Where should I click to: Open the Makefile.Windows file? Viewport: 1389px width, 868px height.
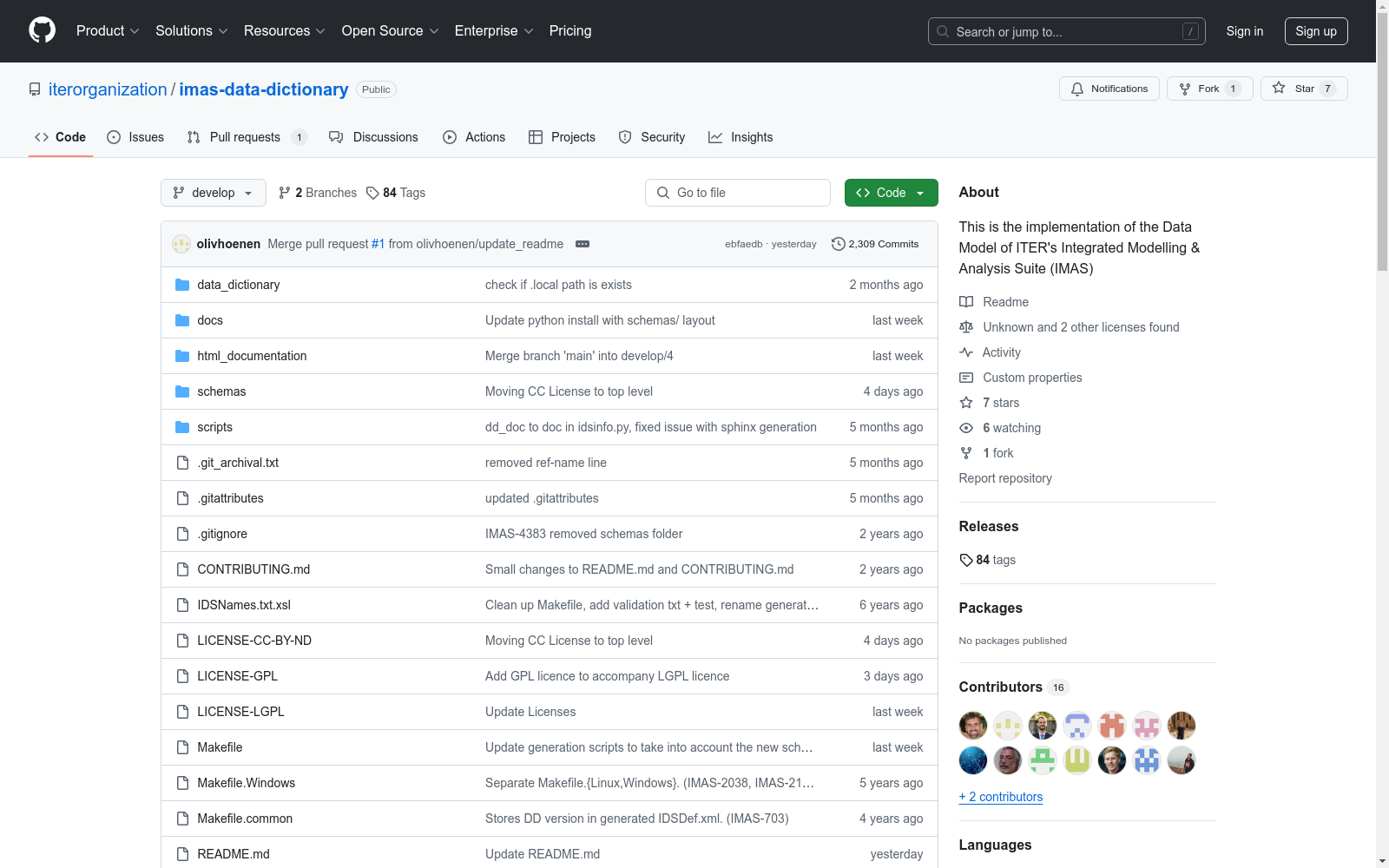pos(247,783)
